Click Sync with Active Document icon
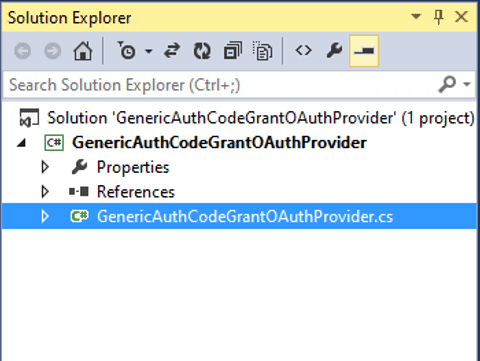The height and width of the screenshot is (361, 480). (172, 51)
